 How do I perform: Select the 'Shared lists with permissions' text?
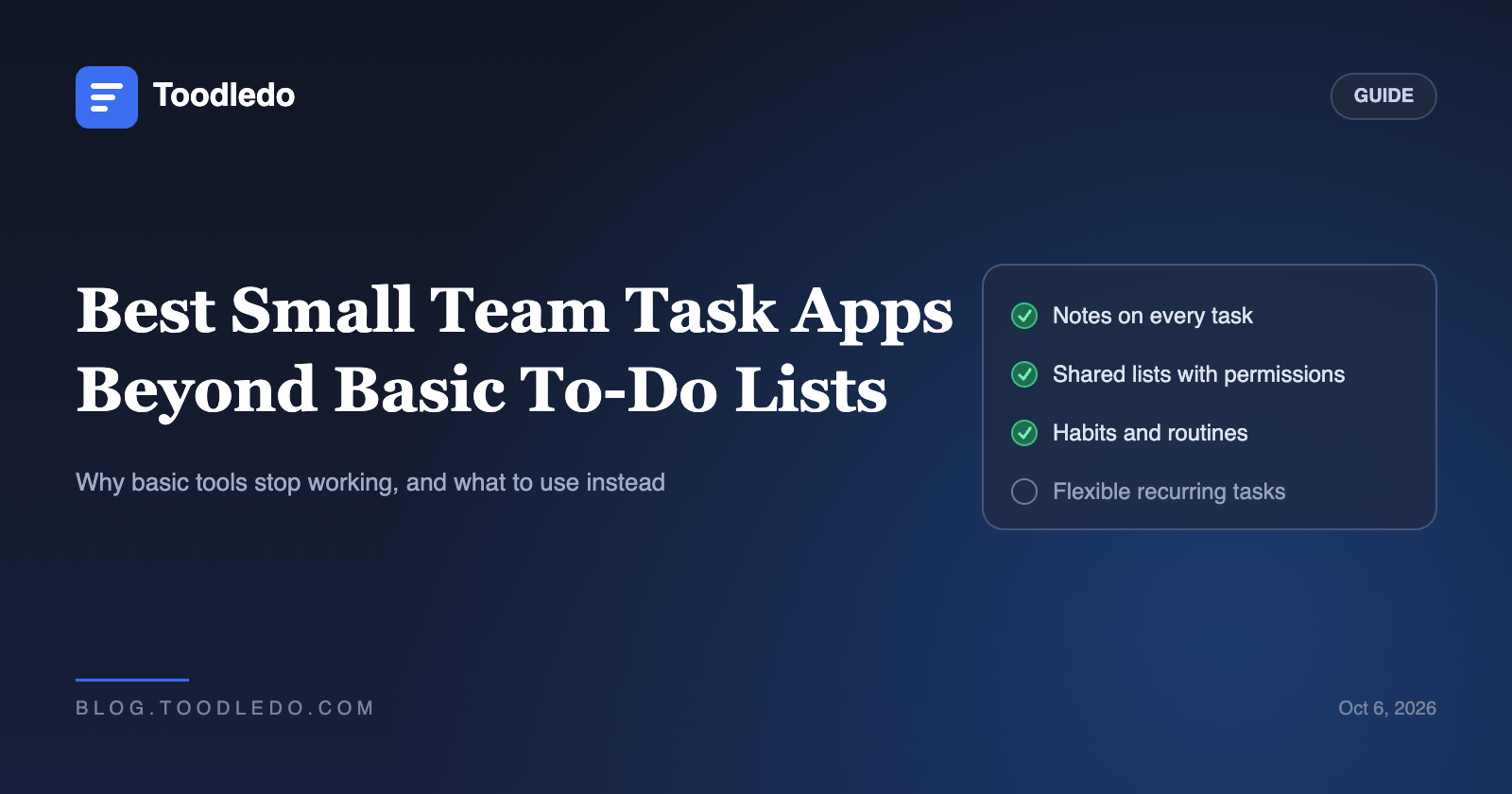coord(1198,374)
